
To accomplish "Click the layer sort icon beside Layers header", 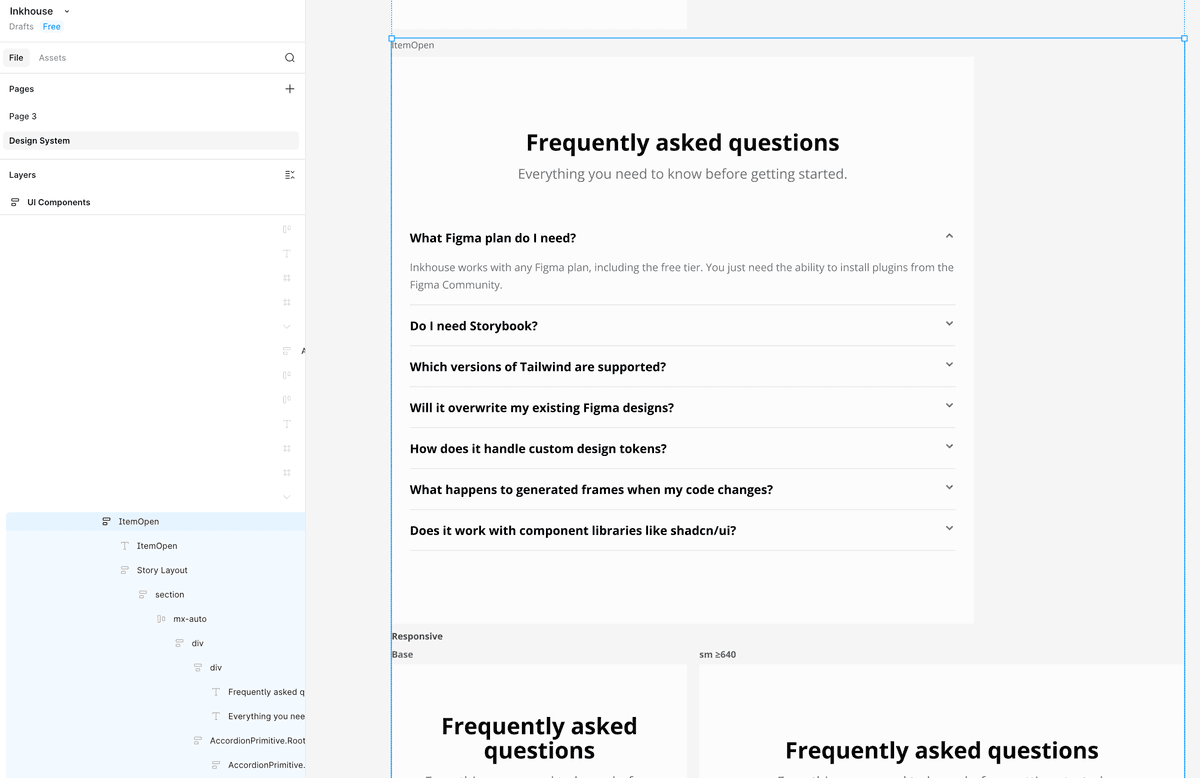I will coord(289,174).
